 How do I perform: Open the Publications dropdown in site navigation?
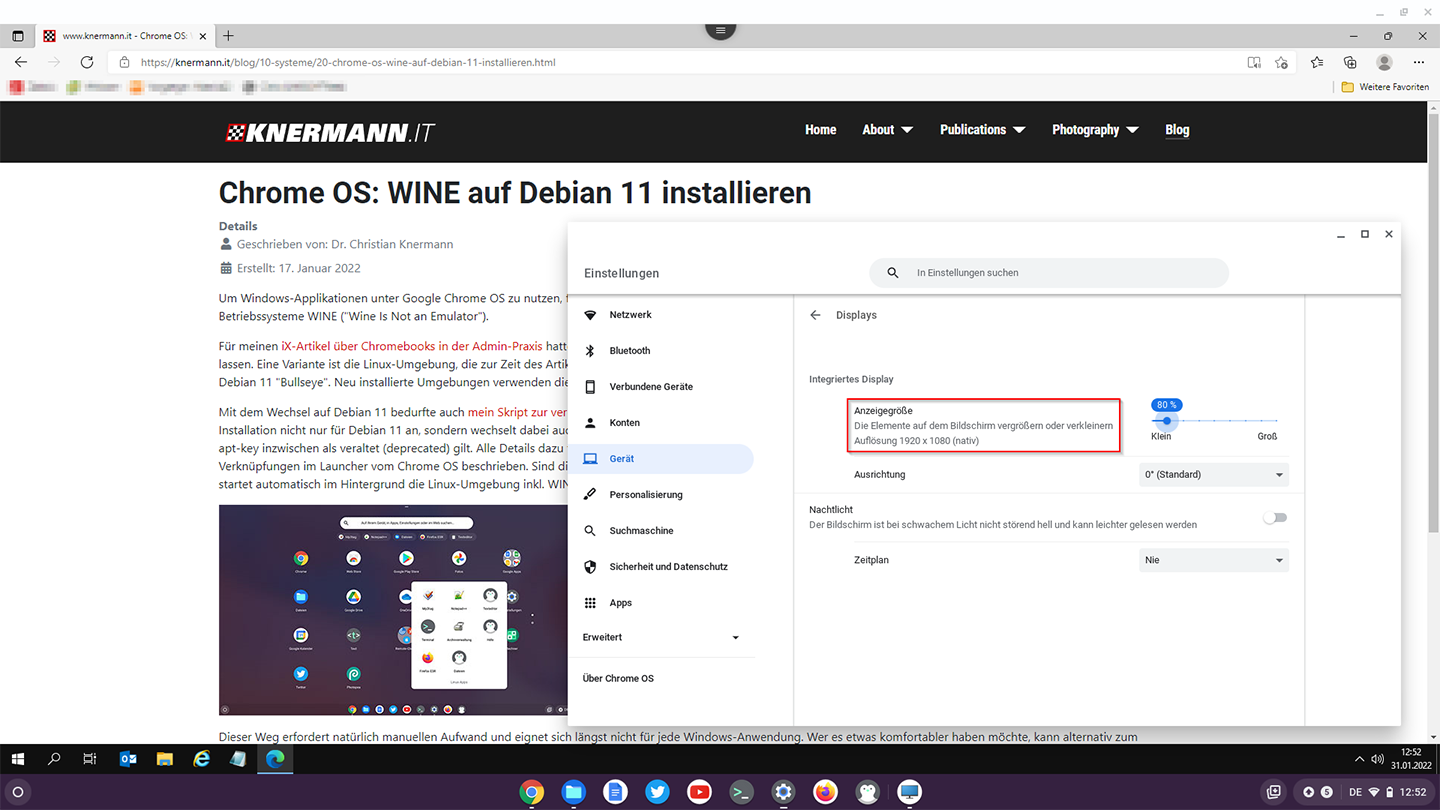click(983, 130)
